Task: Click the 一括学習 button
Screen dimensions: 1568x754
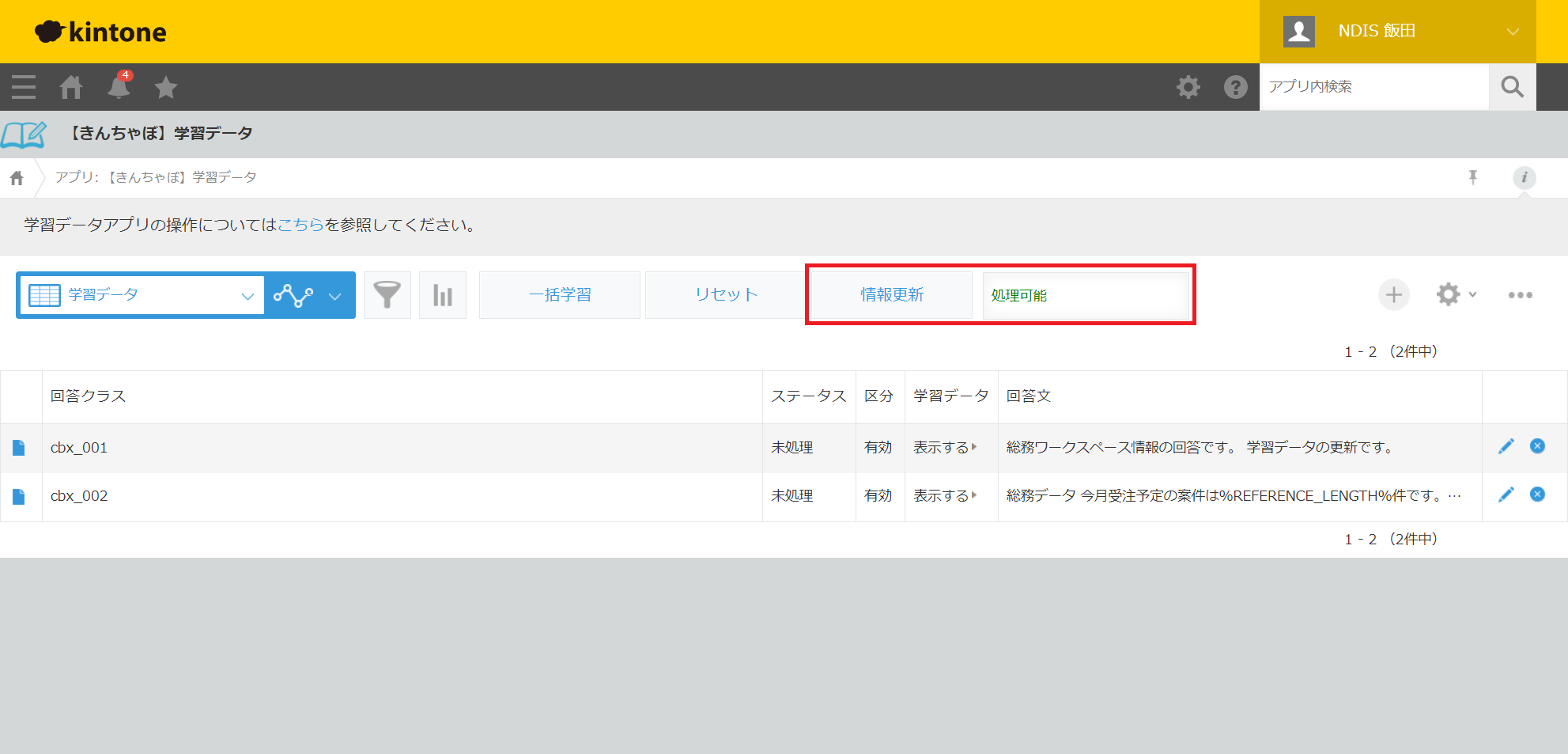Action: tap(560, 295)
